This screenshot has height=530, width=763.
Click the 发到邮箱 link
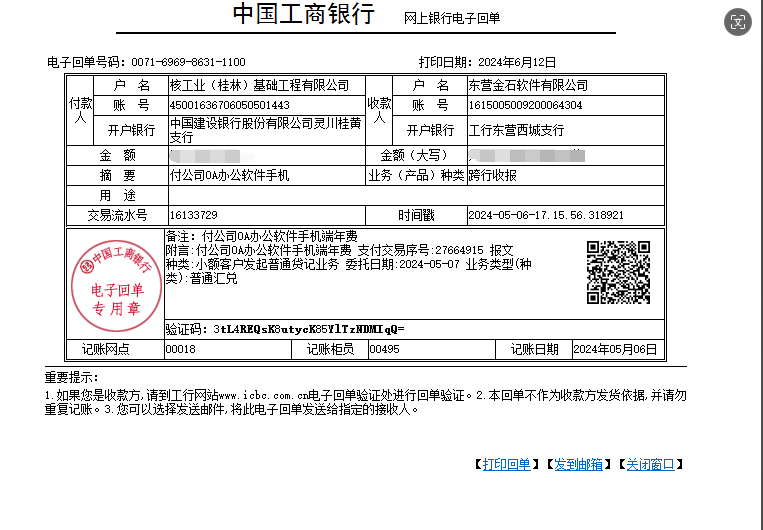click(x=579, y=464)
